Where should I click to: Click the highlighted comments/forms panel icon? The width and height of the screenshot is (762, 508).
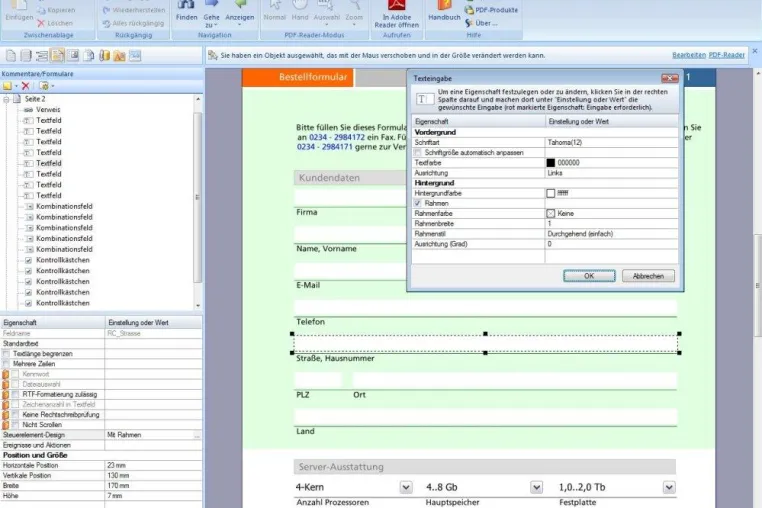pyautogui.click(x=57, y=55)
